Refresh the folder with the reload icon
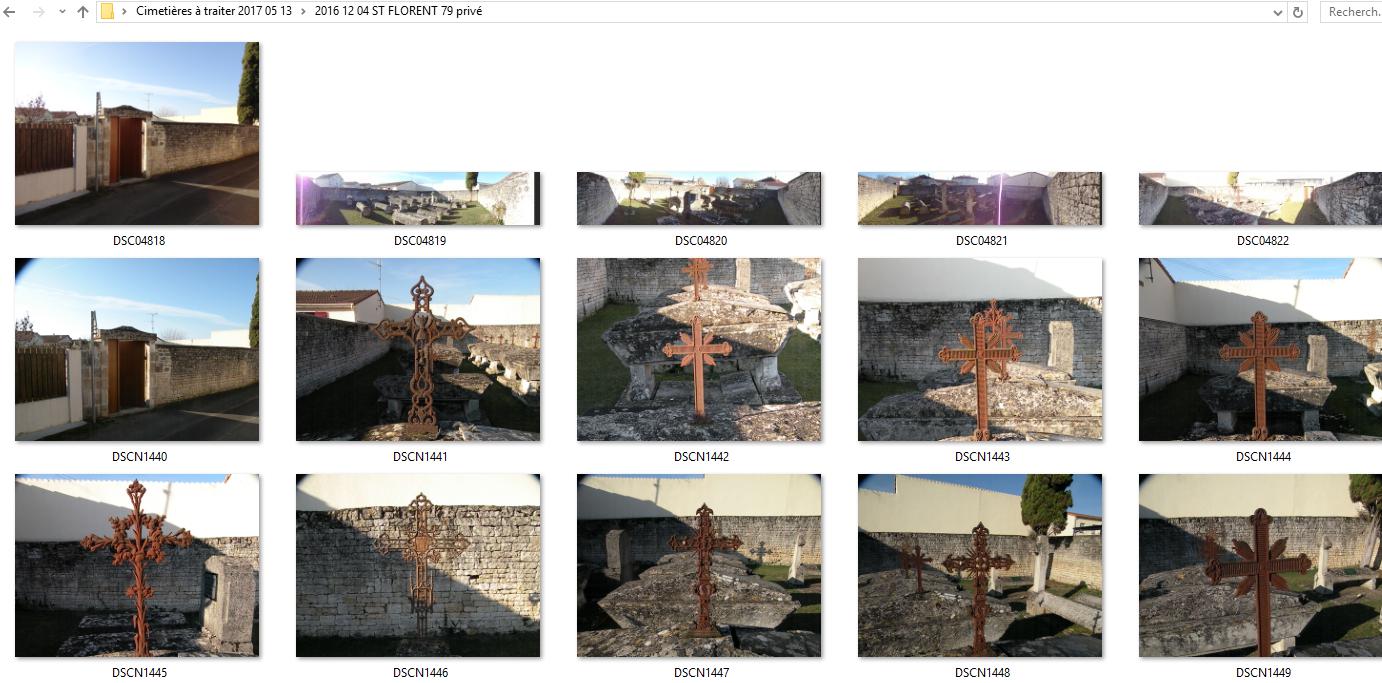Screen dimensions: 1382x683 click(x=1298, y=12)
